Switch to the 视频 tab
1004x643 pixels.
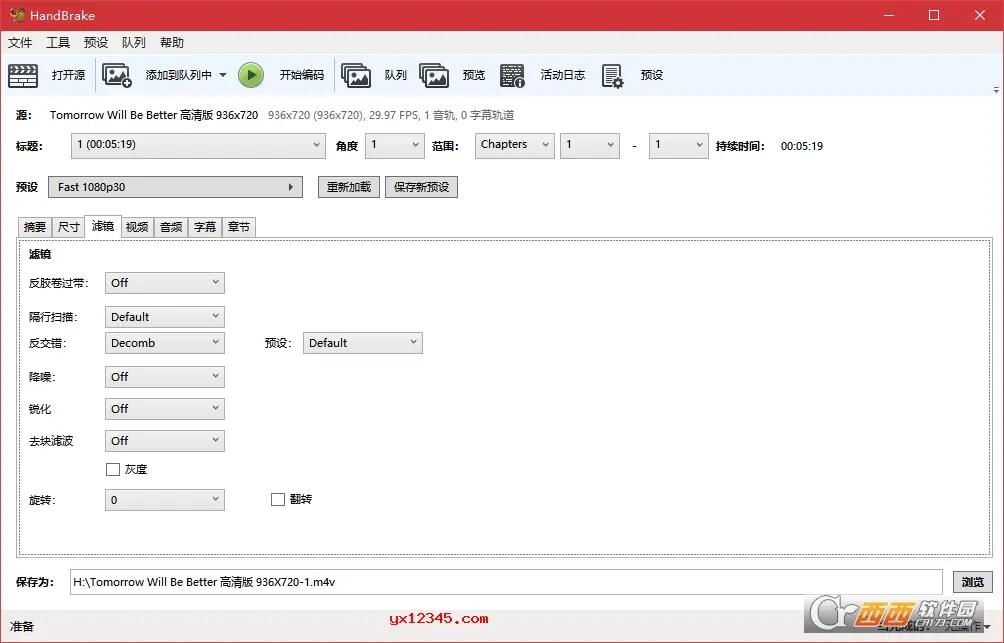click(136, 227)
